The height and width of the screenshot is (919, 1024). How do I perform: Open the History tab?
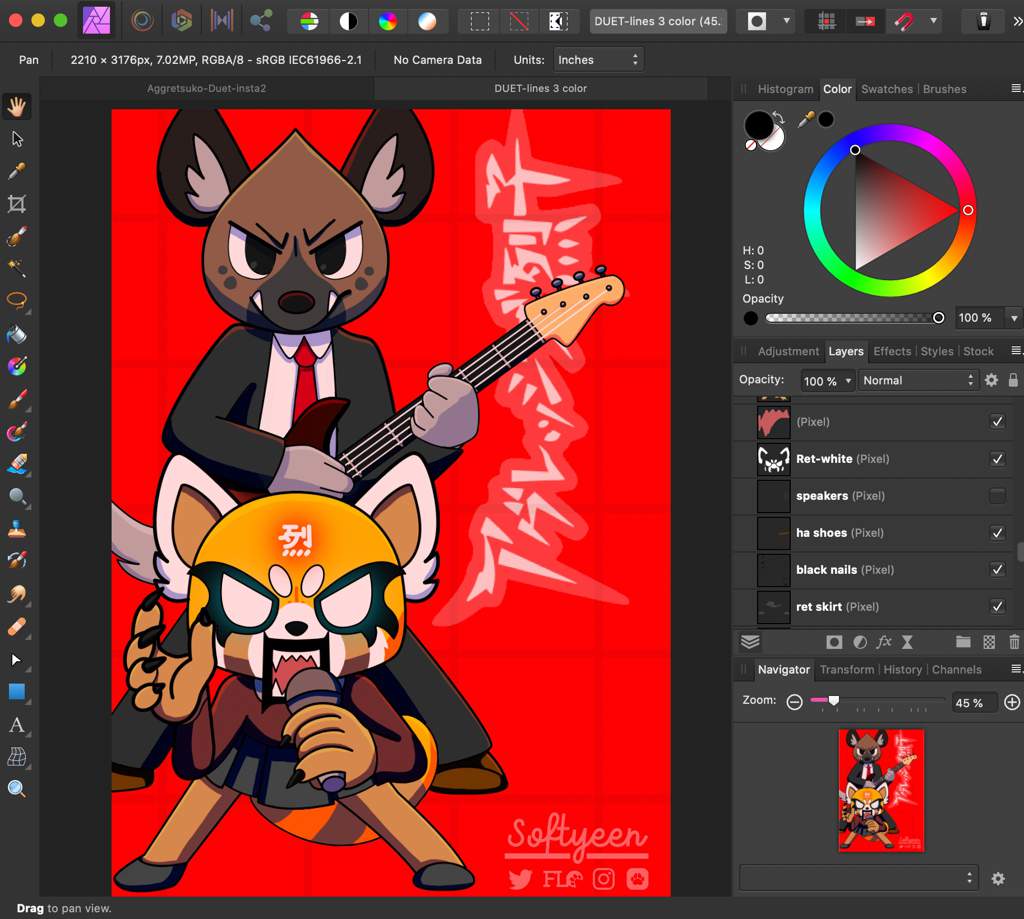pos(903,669)
